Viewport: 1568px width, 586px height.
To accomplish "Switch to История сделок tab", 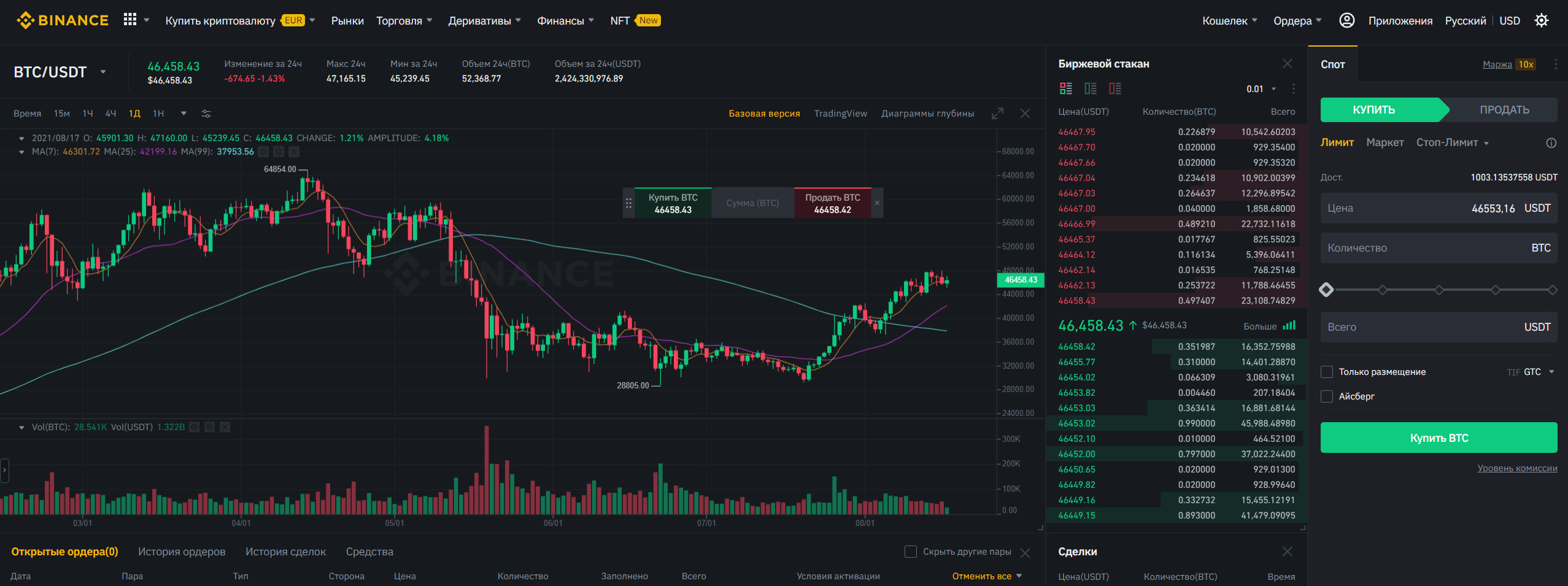I will point(285,552).
